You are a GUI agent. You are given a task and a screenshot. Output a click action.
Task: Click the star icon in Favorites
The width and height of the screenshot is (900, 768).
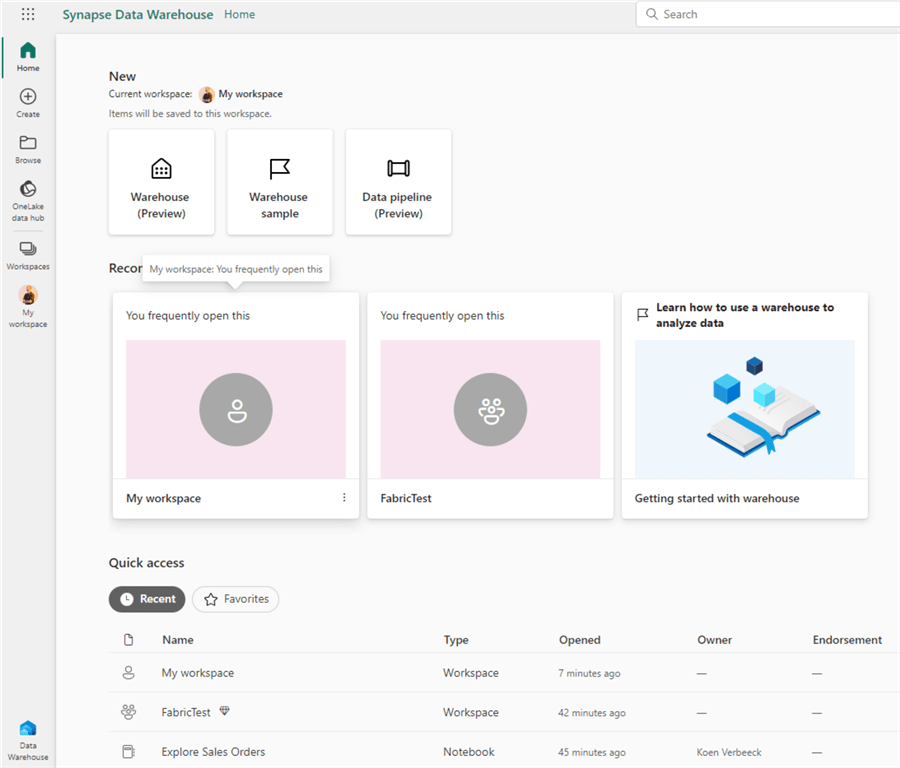pos(211,599)
